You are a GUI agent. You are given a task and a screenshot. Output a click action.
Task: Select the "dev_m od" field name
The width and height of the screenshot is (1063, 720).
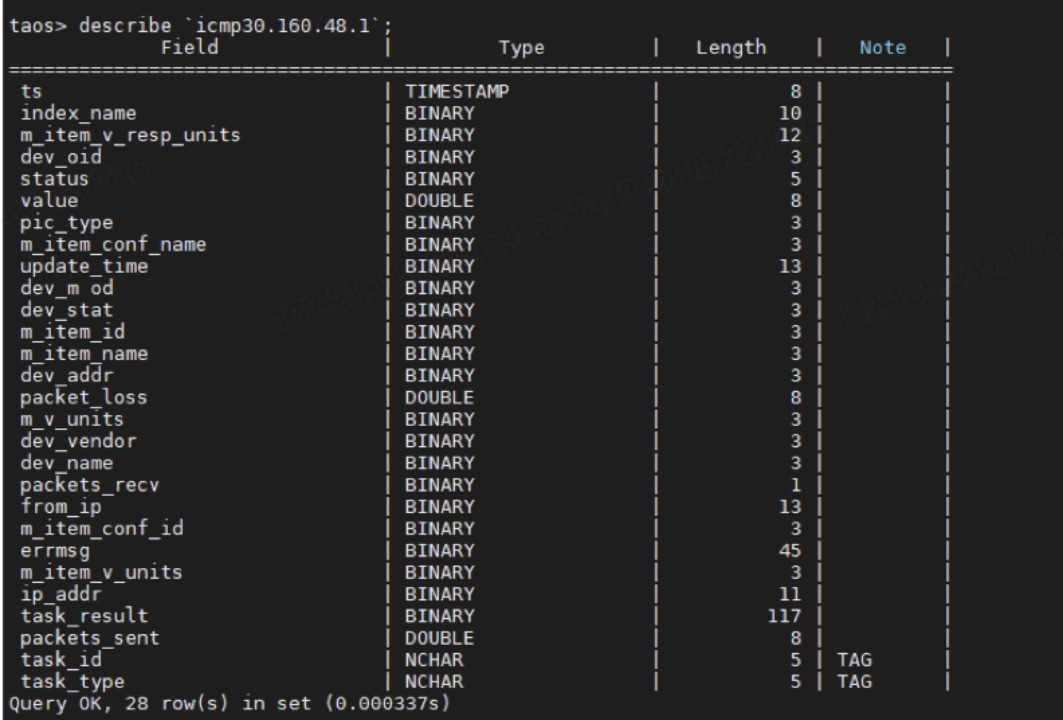coord(66,288)
